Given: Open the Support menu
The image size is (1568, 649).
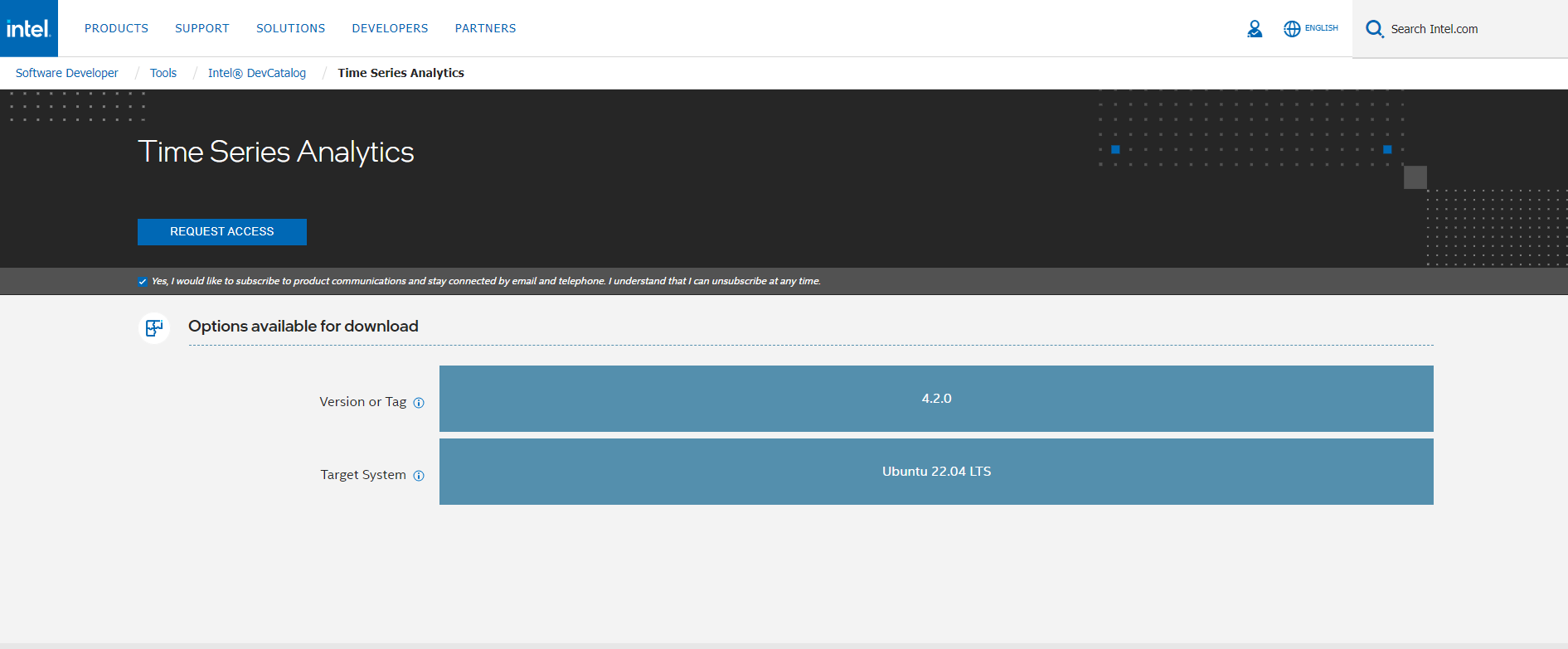Looking at the screenshot, I should point(202,28).
